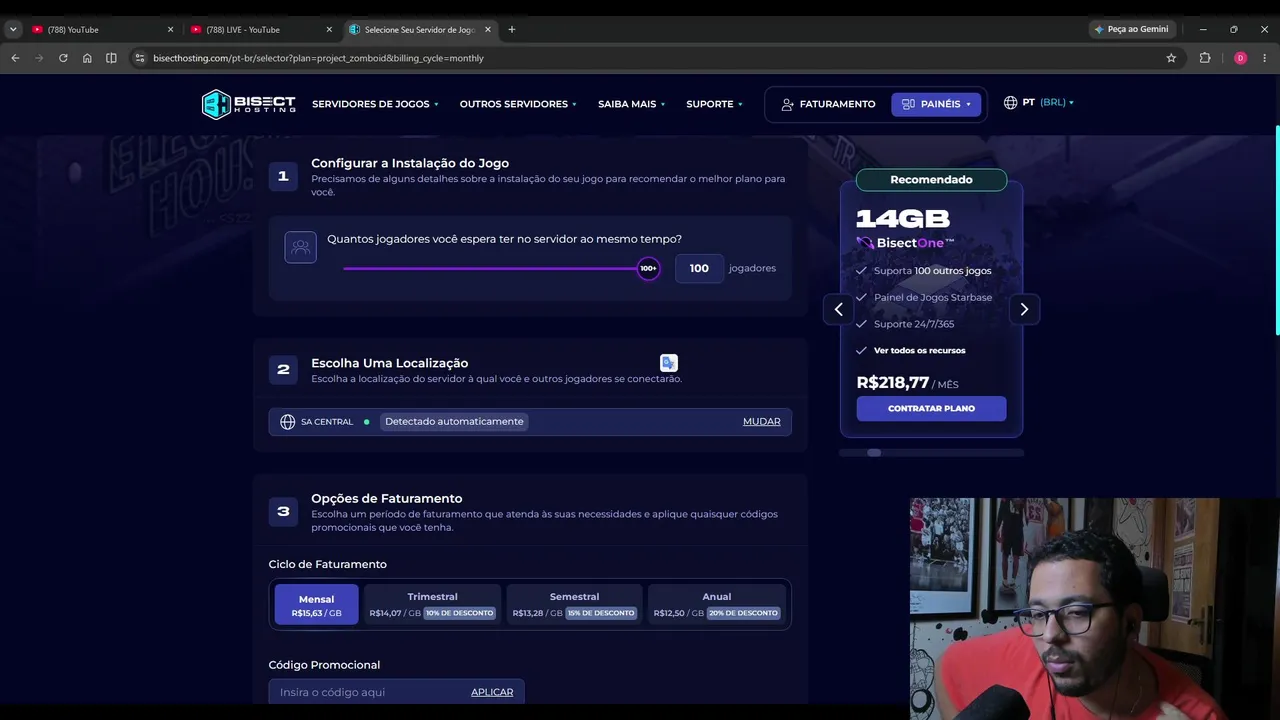The height and width of the screenshot is (720, 1280).
Task: Open the Chrome profile avatar
Action: click(1240, 58)
